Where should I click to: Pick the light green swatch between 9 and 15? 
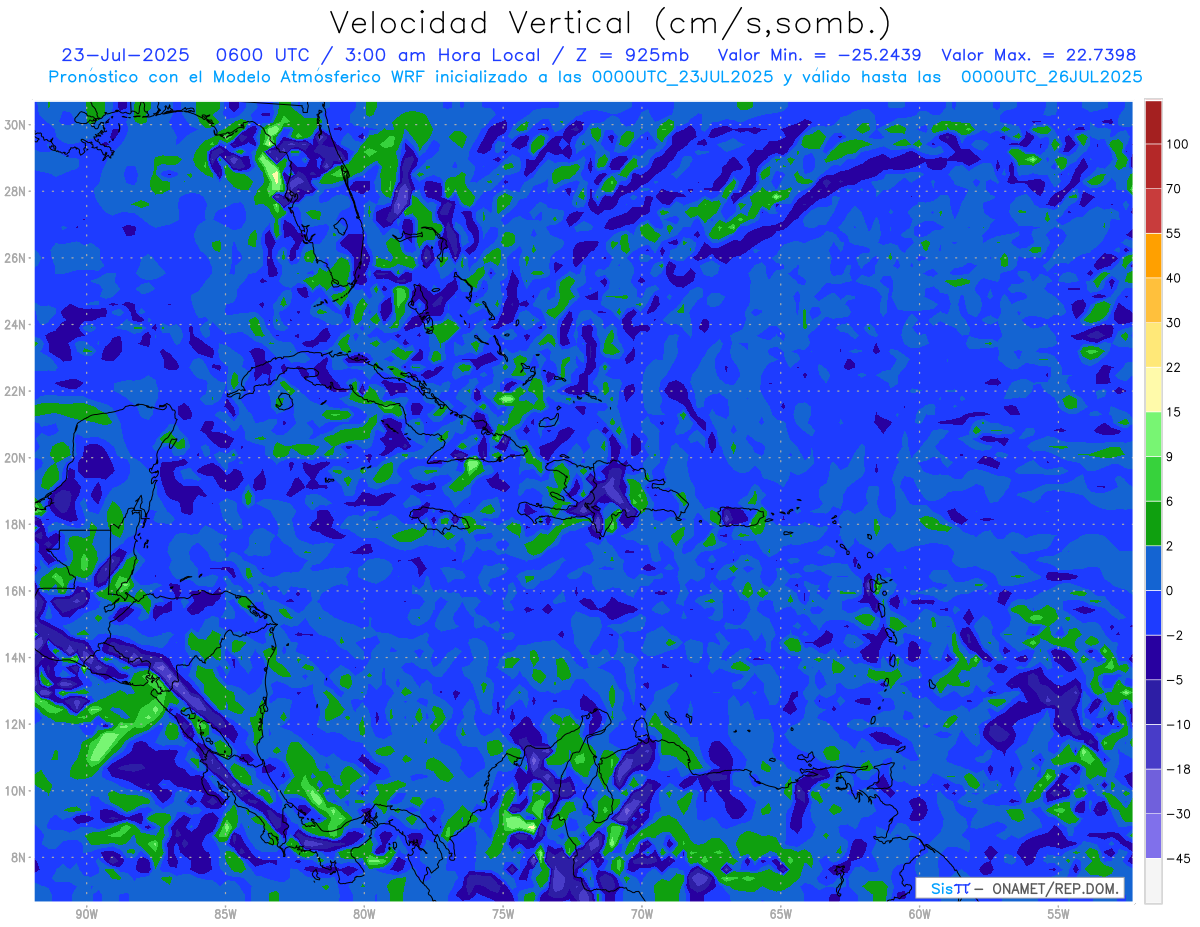[x=1153, y=434]
